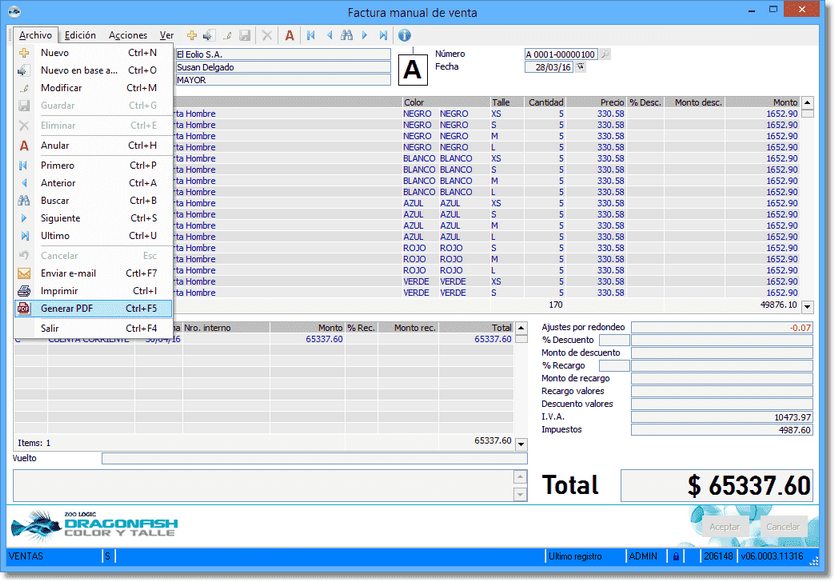This screenshot has height=582, width=835.
Task: Open the Ver menu
Action: click(x=167, y=35)
